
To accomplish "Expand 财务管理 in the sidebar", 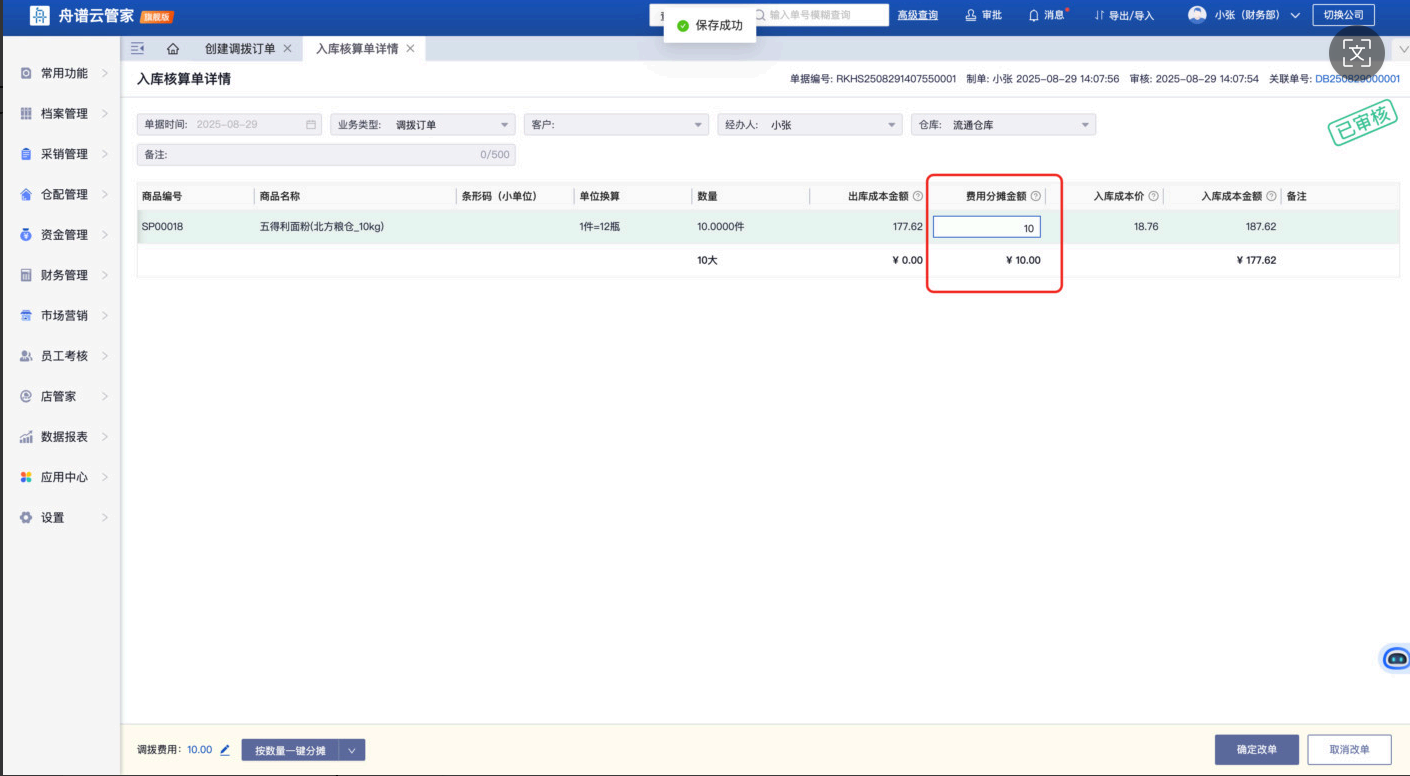I will pos(64,275).
